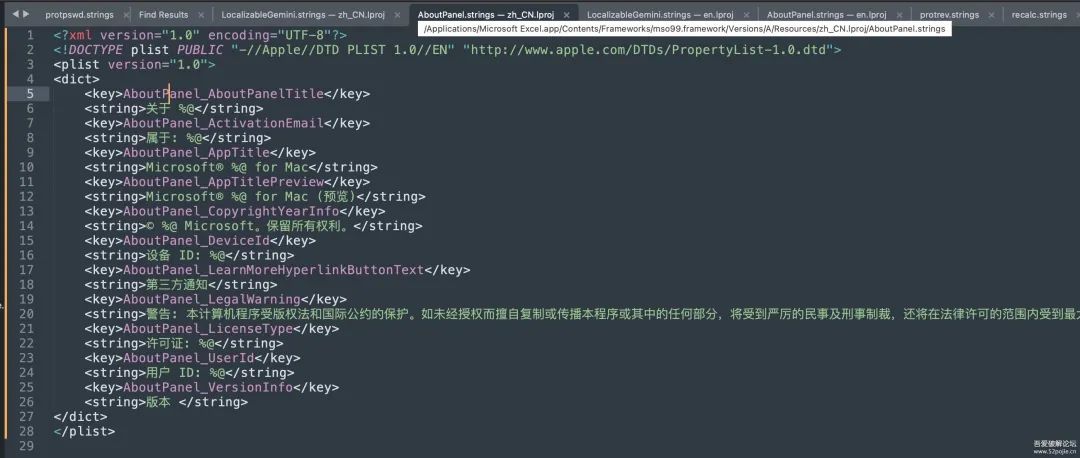
Task: Click line number 28 in the gutter
Action: coord(26,431)
